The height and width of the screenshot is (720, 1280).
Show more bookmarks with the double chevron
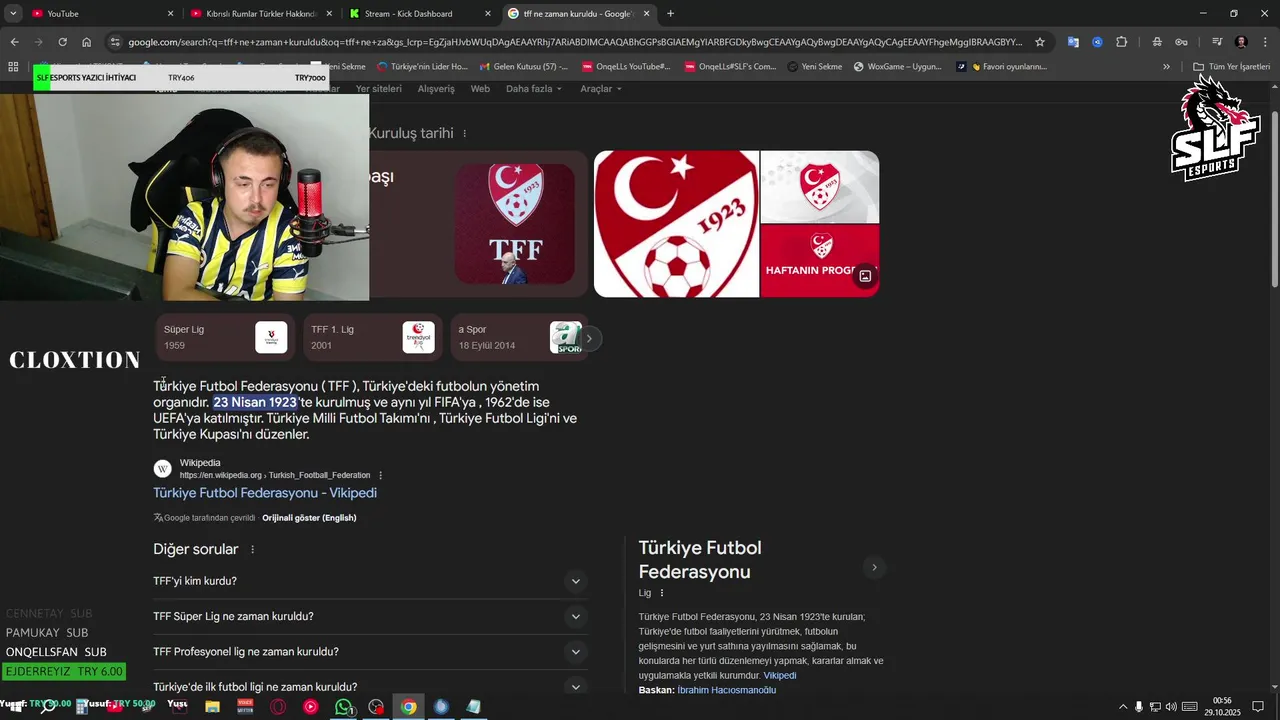coord(1166,66)
